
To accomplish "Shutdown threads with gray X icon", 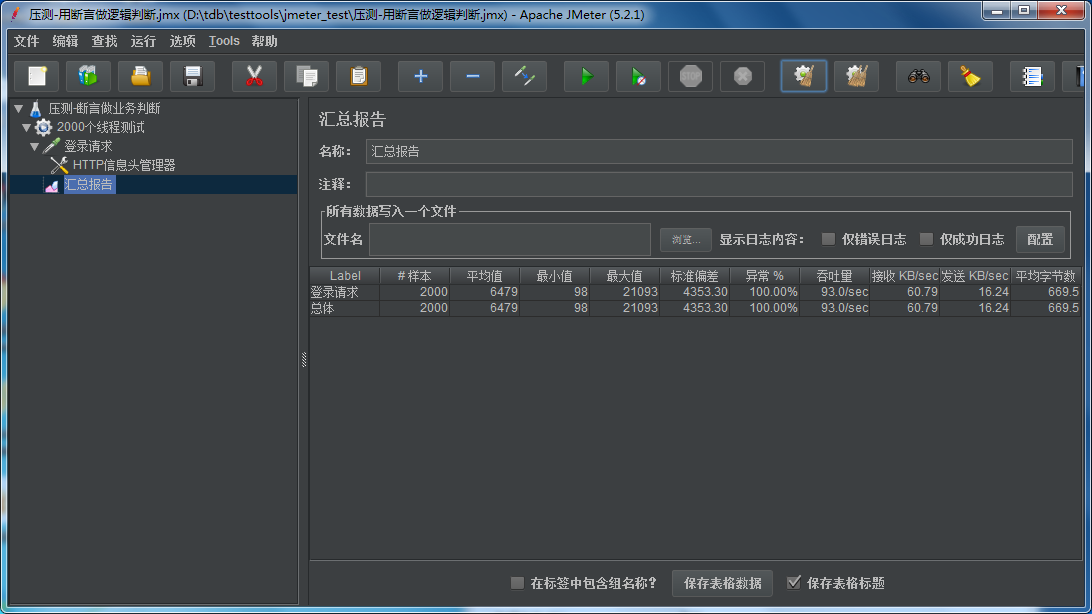I will [742, 76].
